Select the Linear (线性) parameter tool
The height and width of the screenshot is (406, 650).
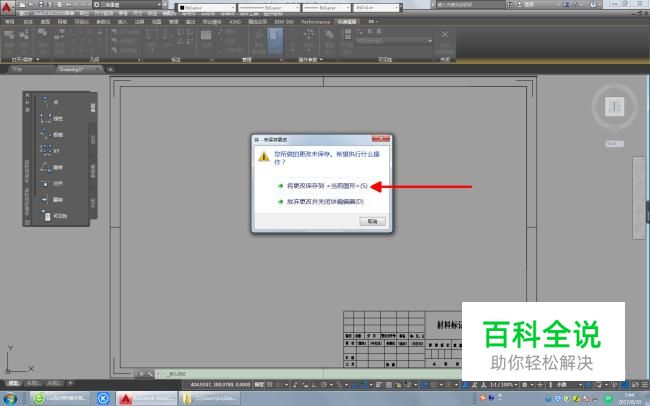pos(51,118)
